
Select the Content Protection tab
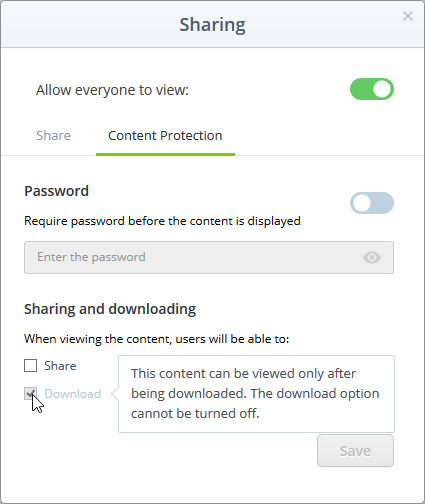coord(165,136)
